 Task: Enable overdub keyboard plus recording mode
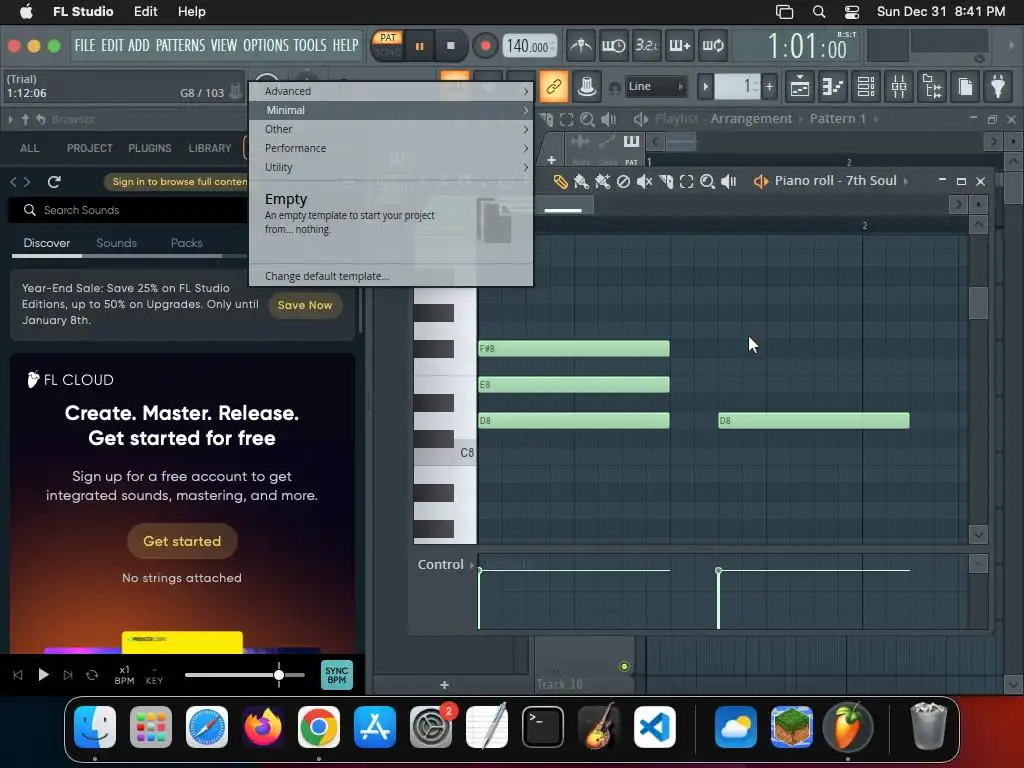(x=680, y=46)
